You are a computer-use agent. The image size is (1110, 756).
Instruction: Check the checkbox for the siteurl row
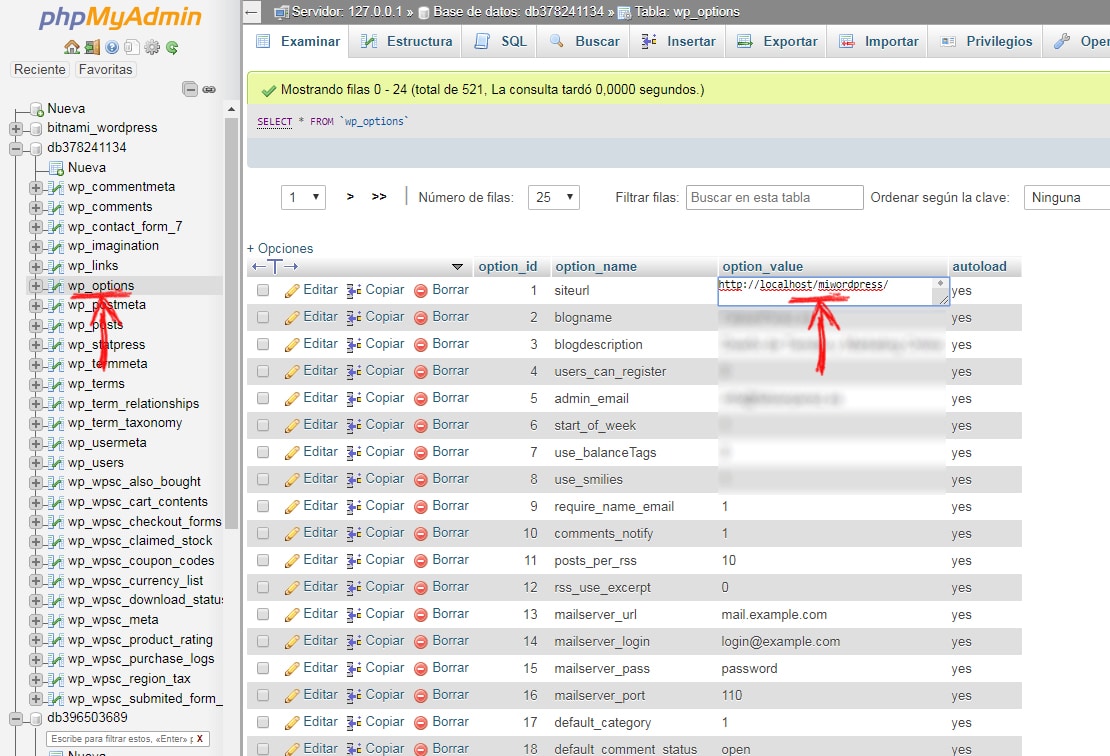click(x=263, y=290)
